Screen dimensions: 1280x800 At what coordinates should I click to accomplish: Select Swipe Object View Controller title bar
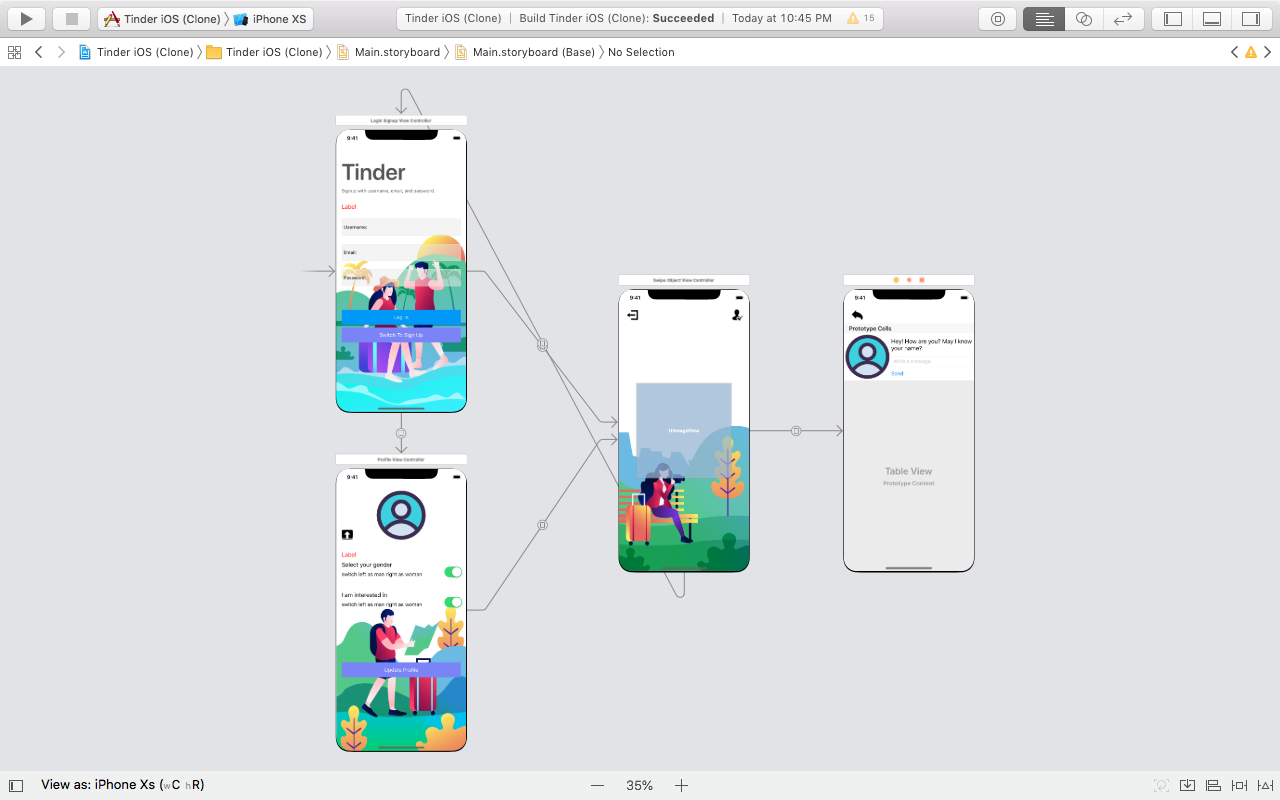[x=684, y=280]
